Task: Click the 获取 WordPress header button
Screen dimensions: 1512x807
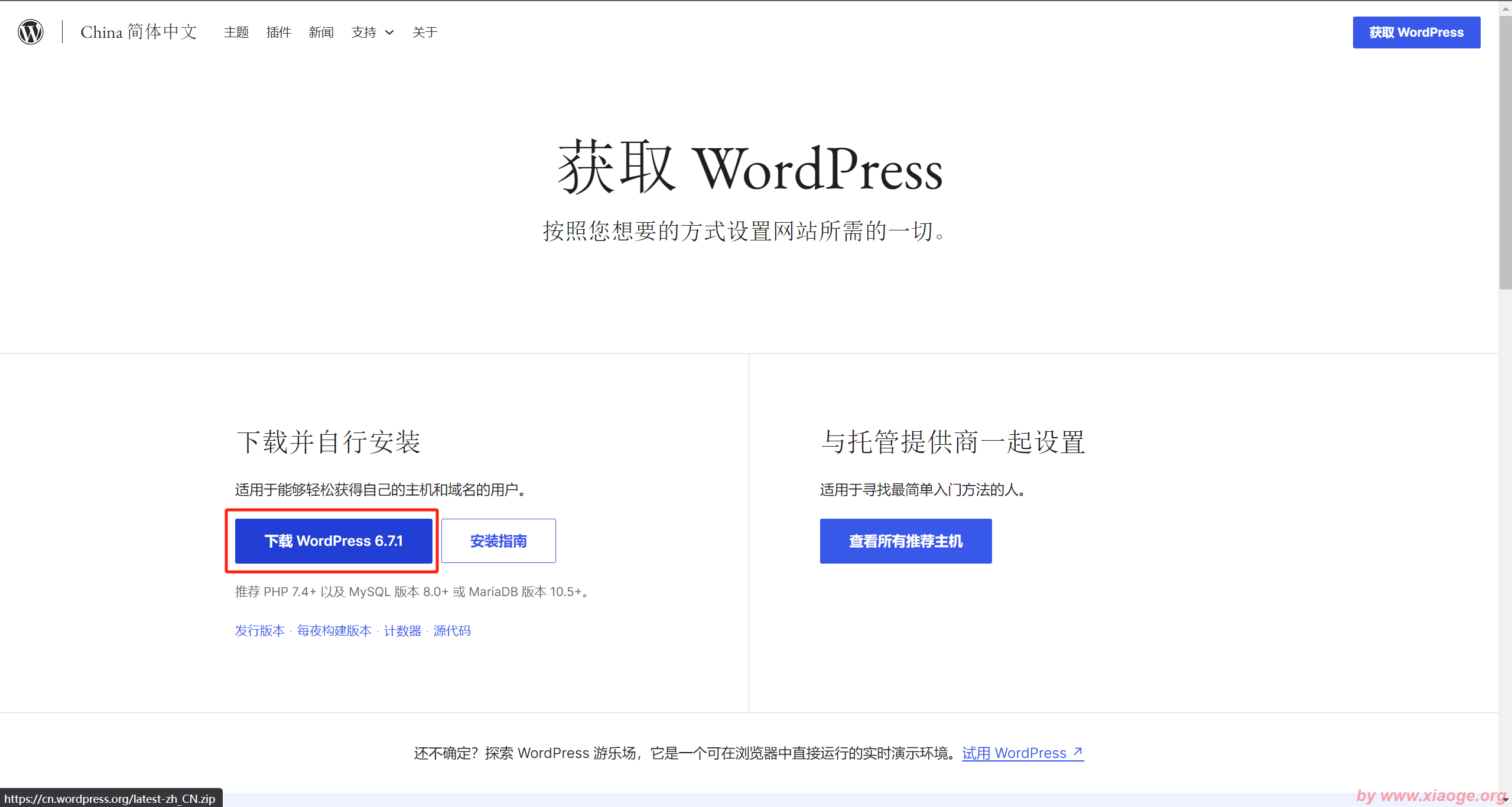Action: coord(1416,32)
